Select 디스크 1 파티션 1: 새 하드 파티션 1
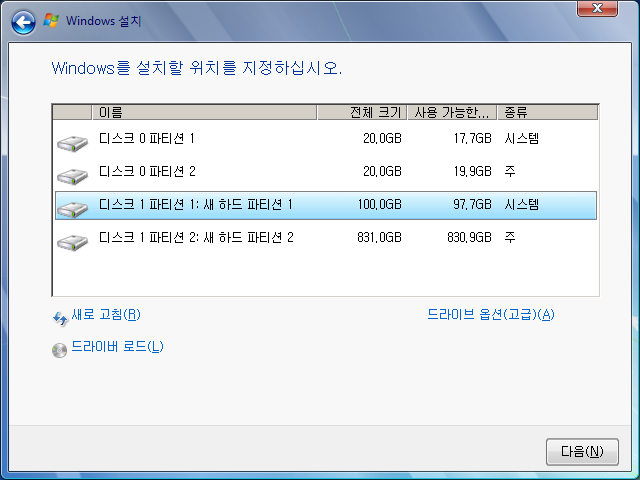Image resolution: width=640 pixels, height=480 pixels. [x=326, y=205]
